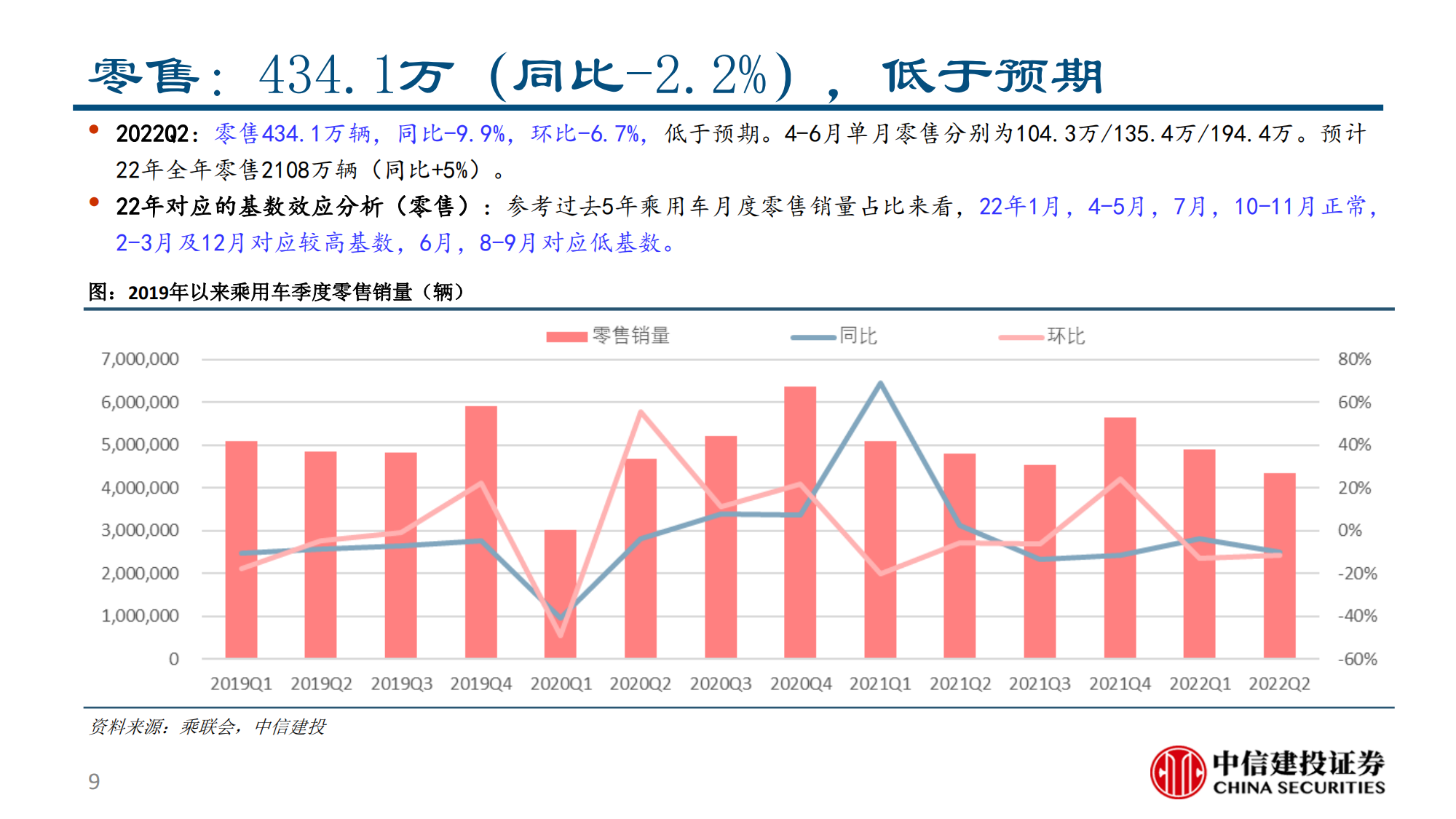
Task: Select the 2020Q1 sales bar
Action: [561, 594]
